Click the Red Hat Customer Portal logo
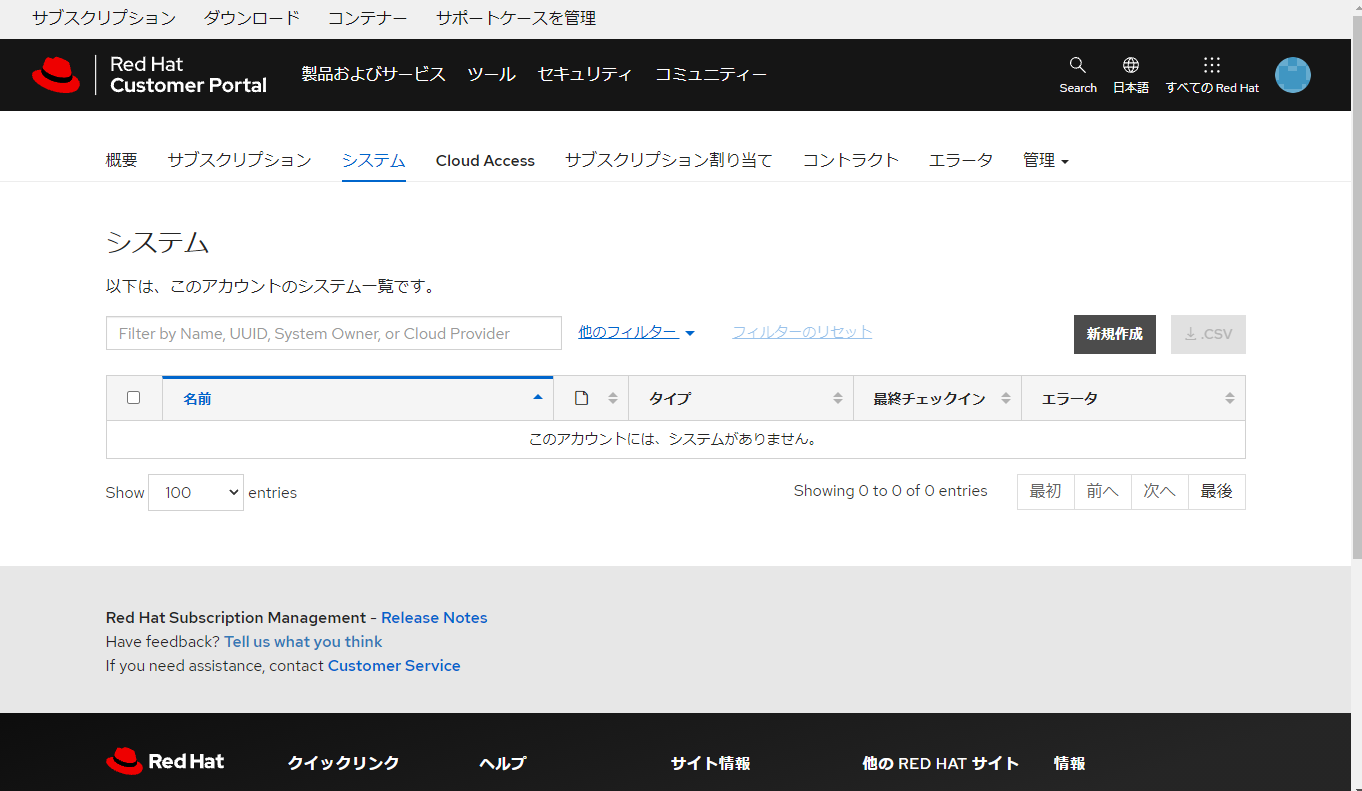Image resolution: width=1362 pixels, height=791 pixels. pyautogui.click(x=150, y=74)
